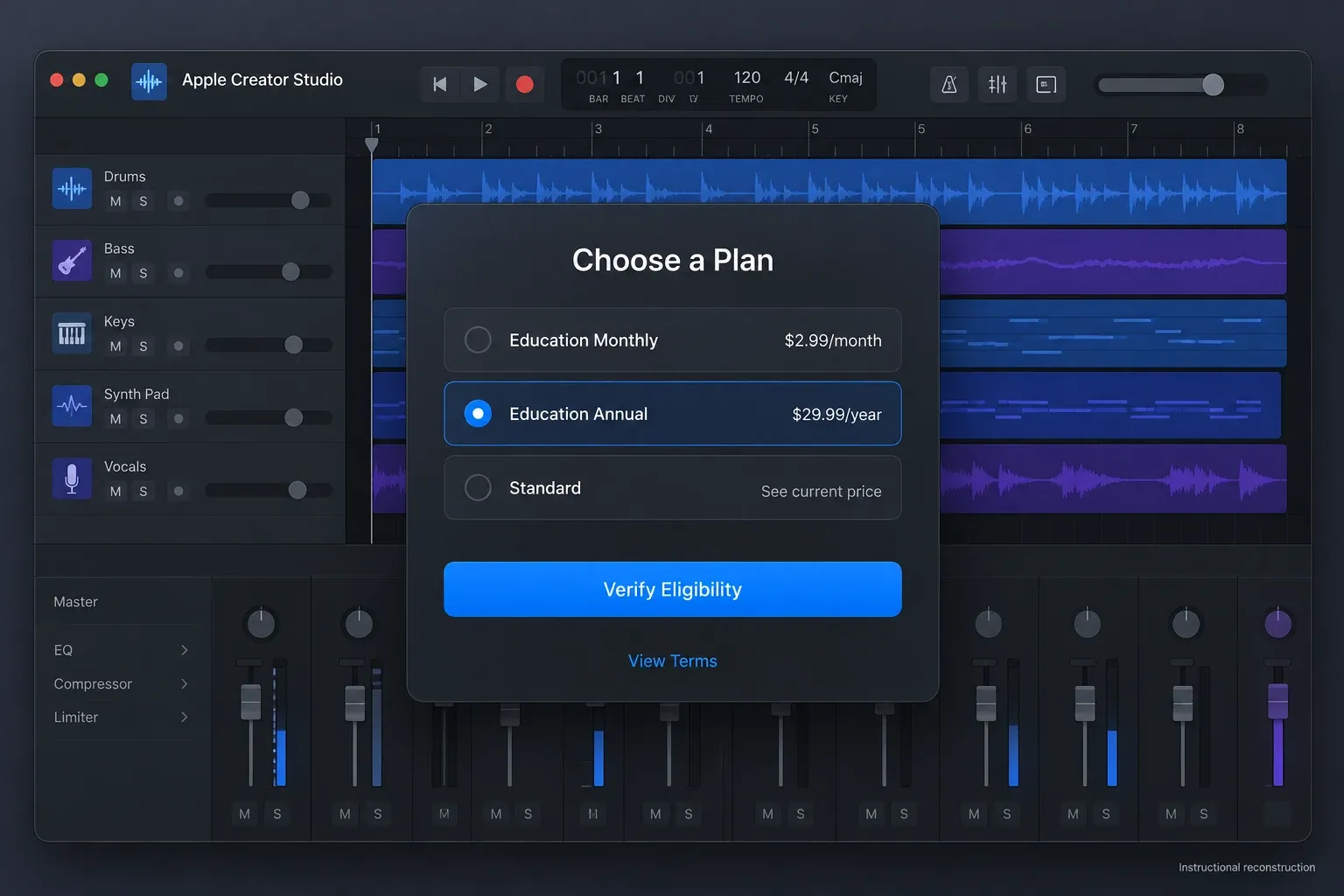The image size is (1344, 896).
Task: Click the Drums track waveform icon
Action: (72, 188)
